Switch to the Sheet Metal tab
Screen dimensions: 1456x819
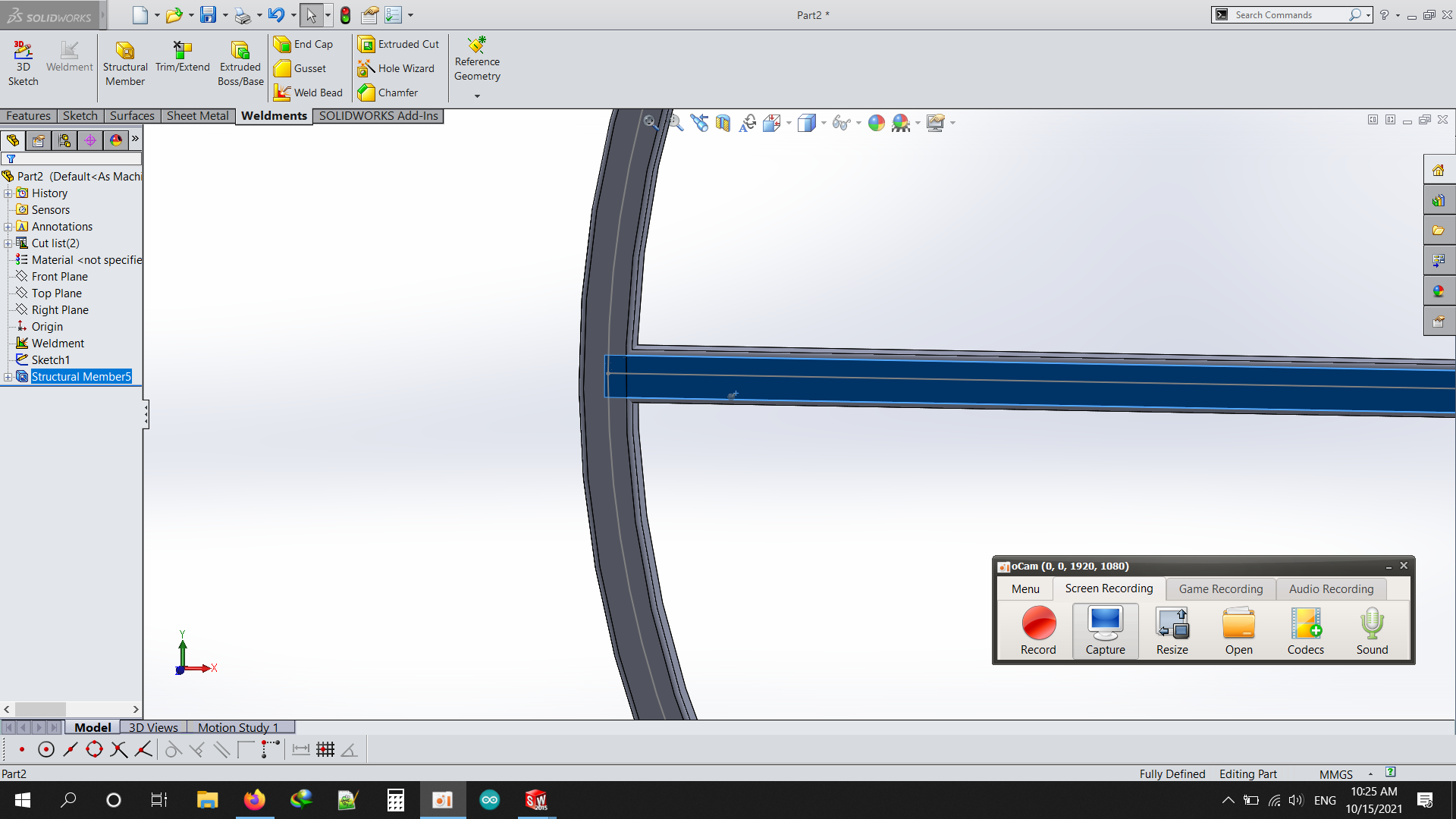[197, 116]
